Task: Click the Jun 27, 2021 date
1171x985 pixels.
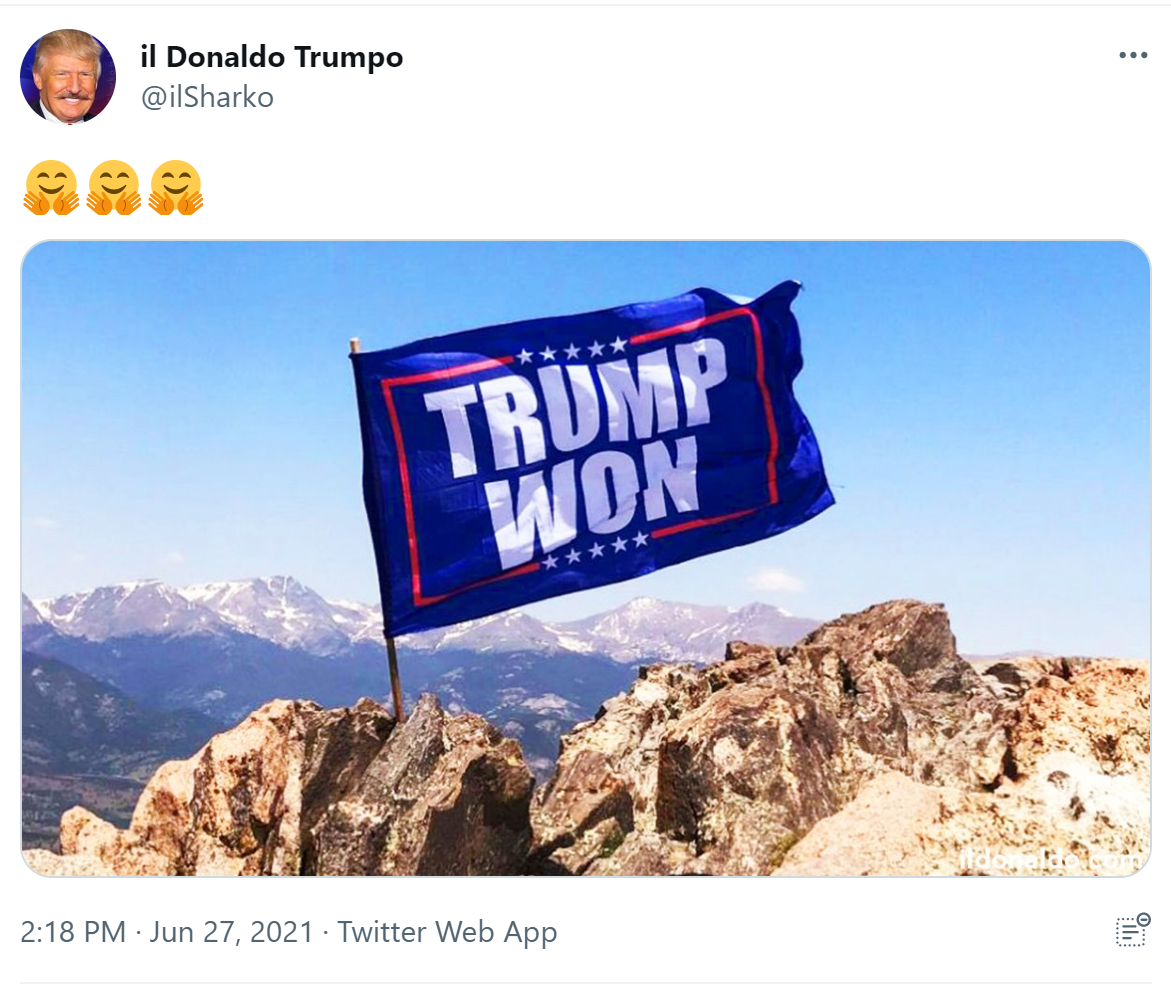Action: point(232,932)
